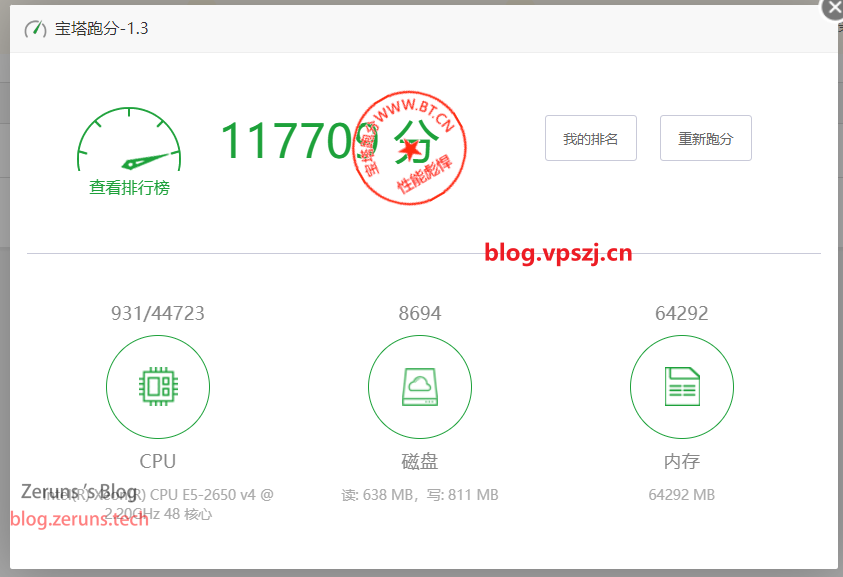Viewport: 843px width, 577px height.
Task: Click the 宝塔跑分-1.3 dialog title
Action: point(102,28)
